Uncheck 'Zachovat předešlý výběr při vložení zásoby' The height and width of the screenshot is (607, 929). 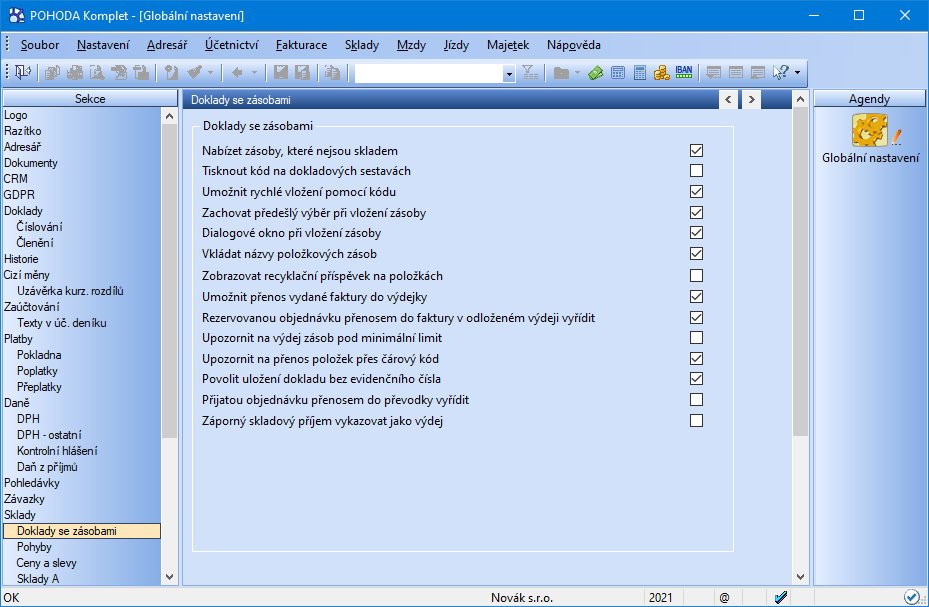pyautogui.click(x=697, y=213)
